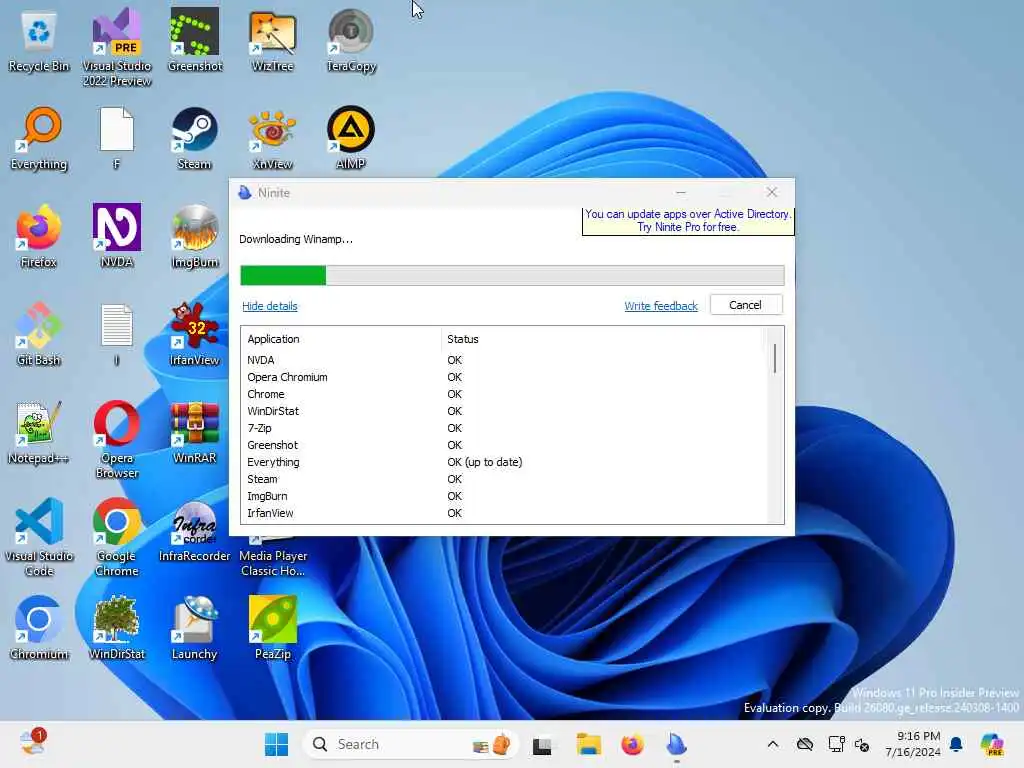Open File Explorer from the taskbar
The height and width of the screenshot is (768, 1024).
[x=588, y=744]
